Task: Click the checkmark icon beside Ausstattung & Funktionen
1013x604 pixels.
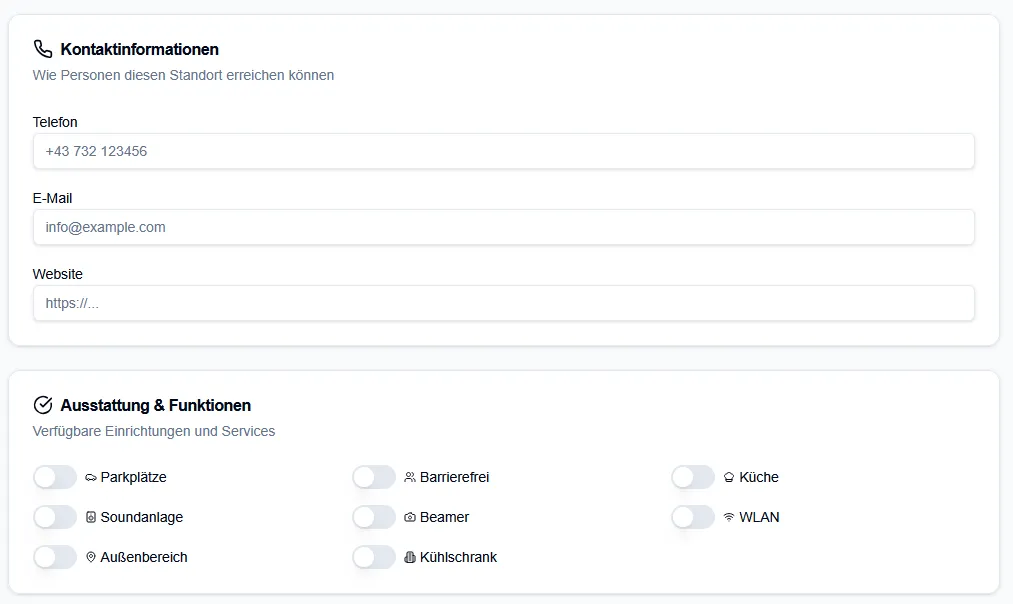Action: (x=43, y=405)
